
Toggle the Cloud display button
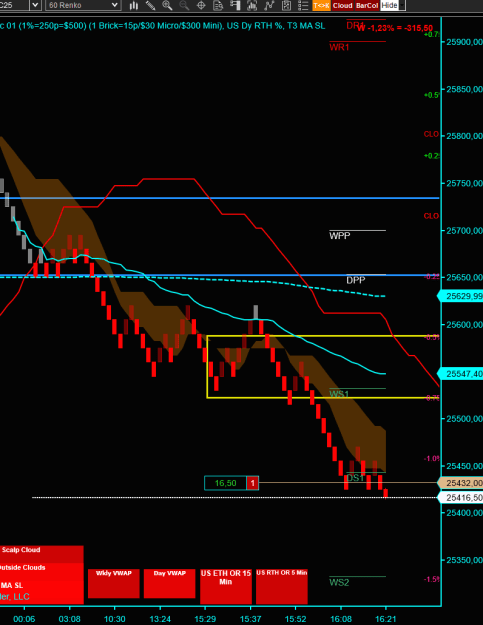(x=343, y=5)
